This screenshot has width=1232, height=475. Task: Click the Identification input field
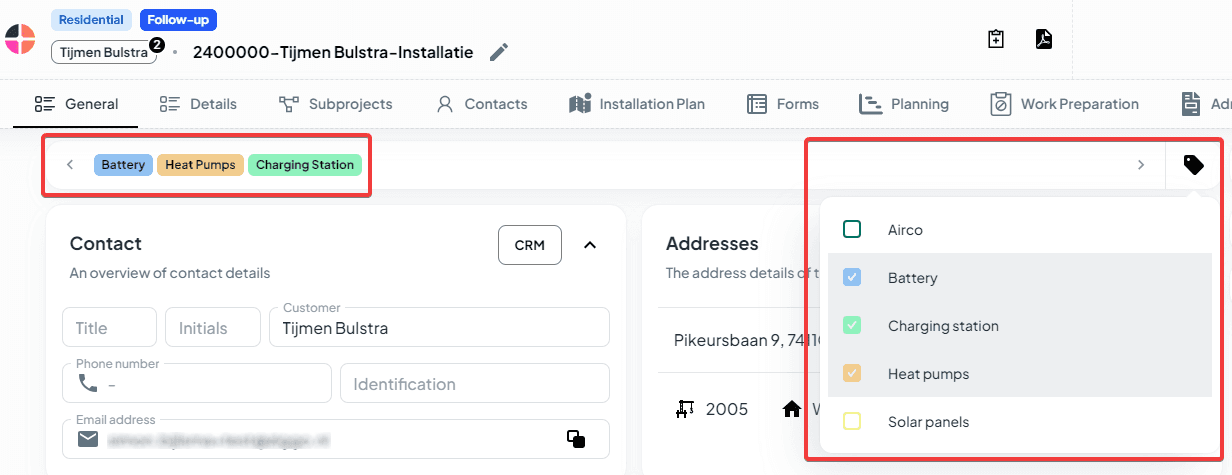coord(474,384)
